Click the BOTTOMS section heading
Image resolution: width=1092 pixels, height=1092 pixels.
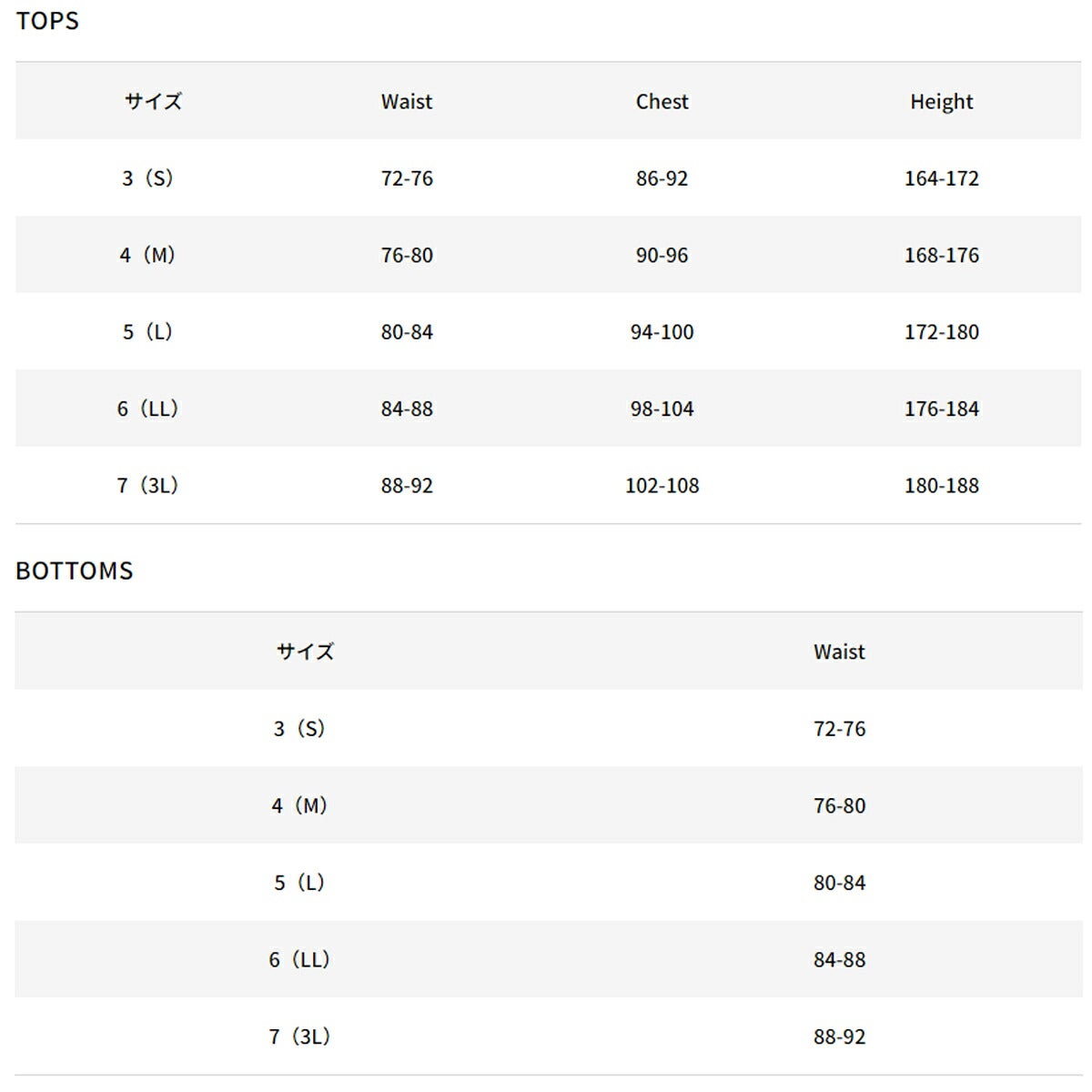(75, 571)
